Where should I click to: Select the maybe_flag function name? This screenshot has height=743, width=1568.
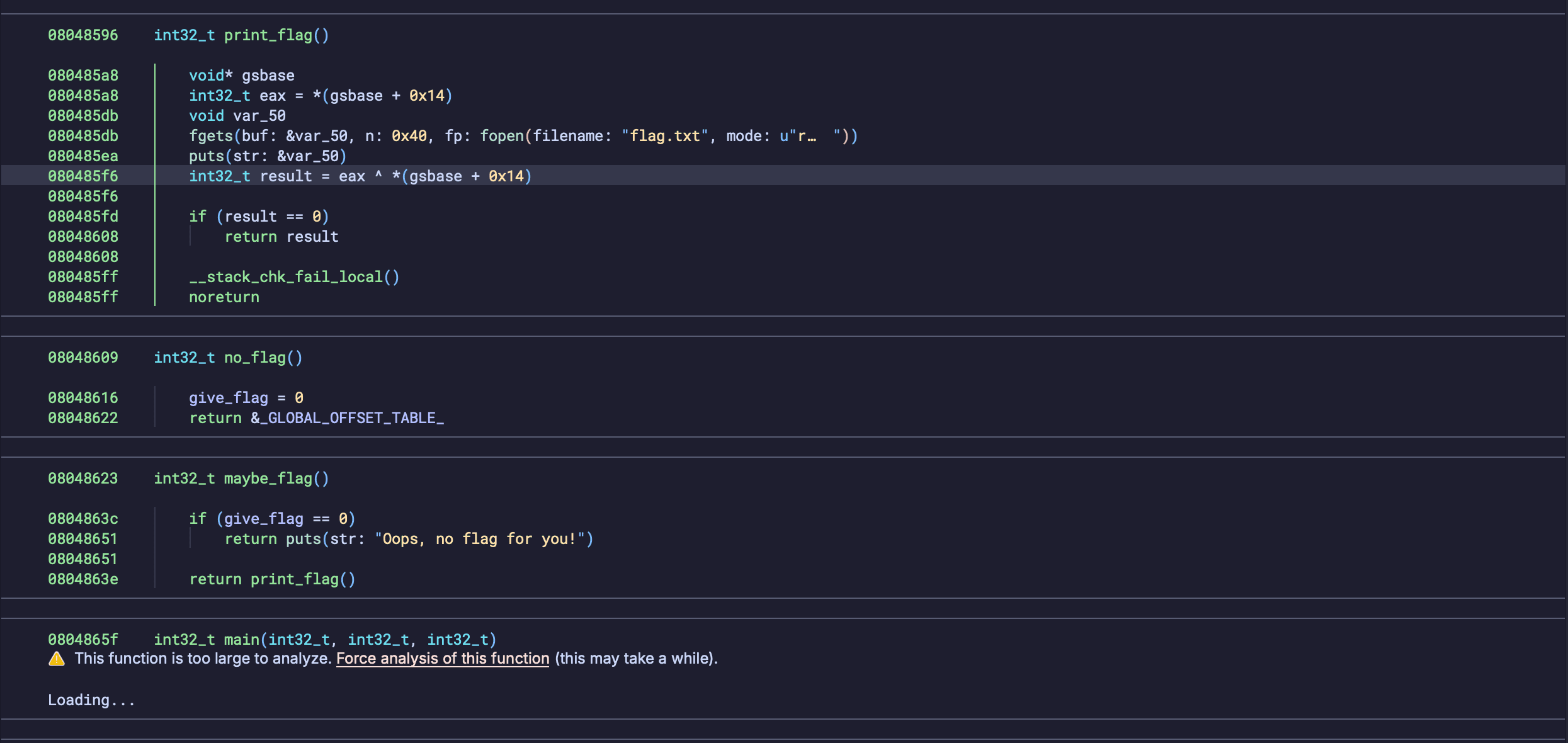click(269, 479)
